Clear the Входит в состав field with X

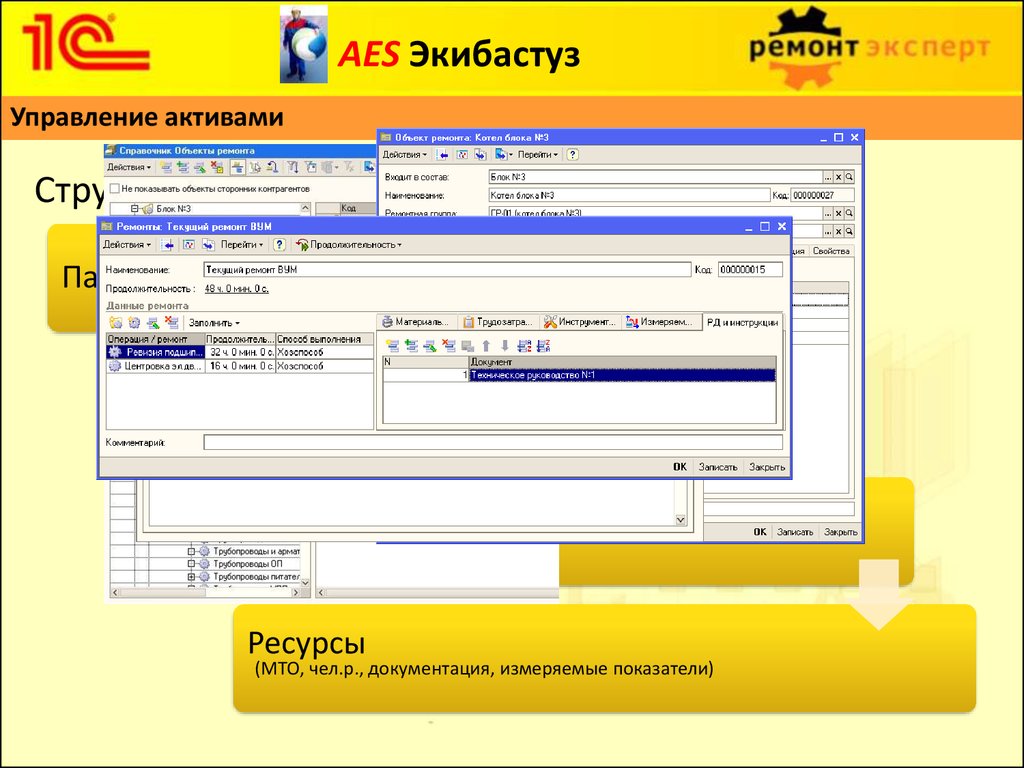pos(839,177)
